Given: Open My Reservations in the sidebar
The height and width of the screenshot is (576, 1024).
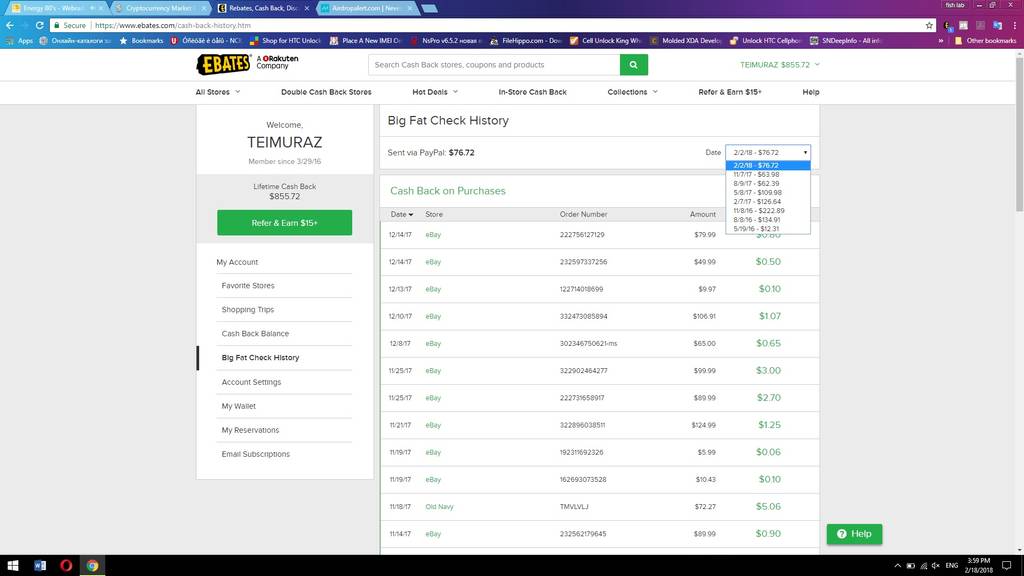Looking at the screenshot, I should click(x=250, y=430).
